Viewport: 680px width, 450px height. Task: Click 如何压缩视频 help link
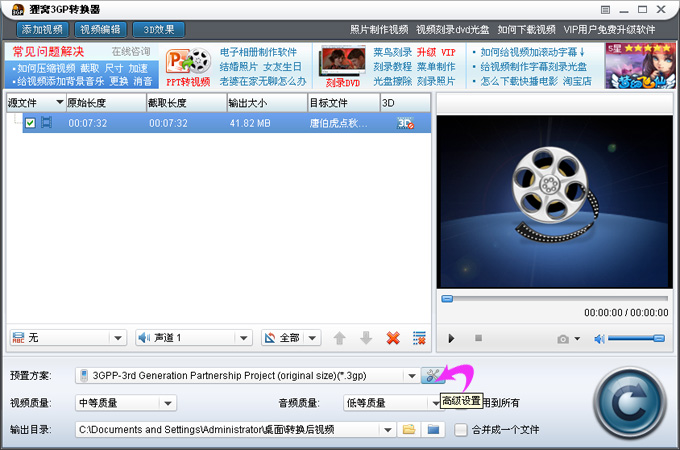[46, 68]
